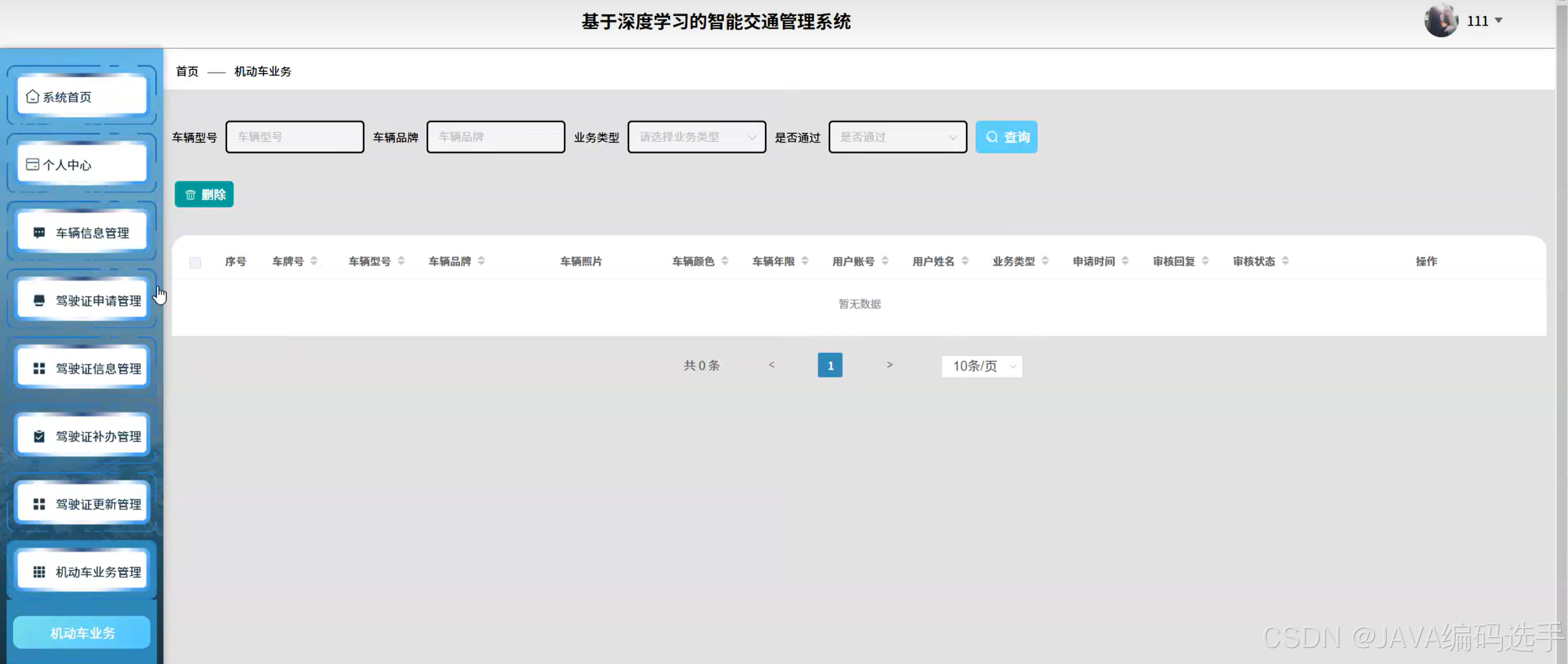The image size is (1568, 664).
Task: Click the 序号 column header
Action: point(235,261)
